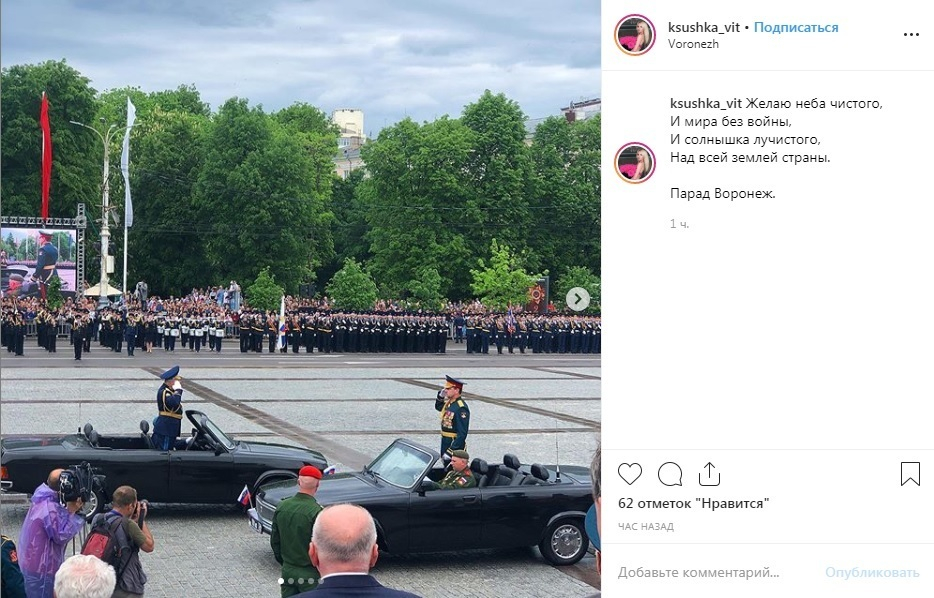Open comments via speech bubble icon
934x598 pixels.
pyautogui.click(x=670, y=474)
